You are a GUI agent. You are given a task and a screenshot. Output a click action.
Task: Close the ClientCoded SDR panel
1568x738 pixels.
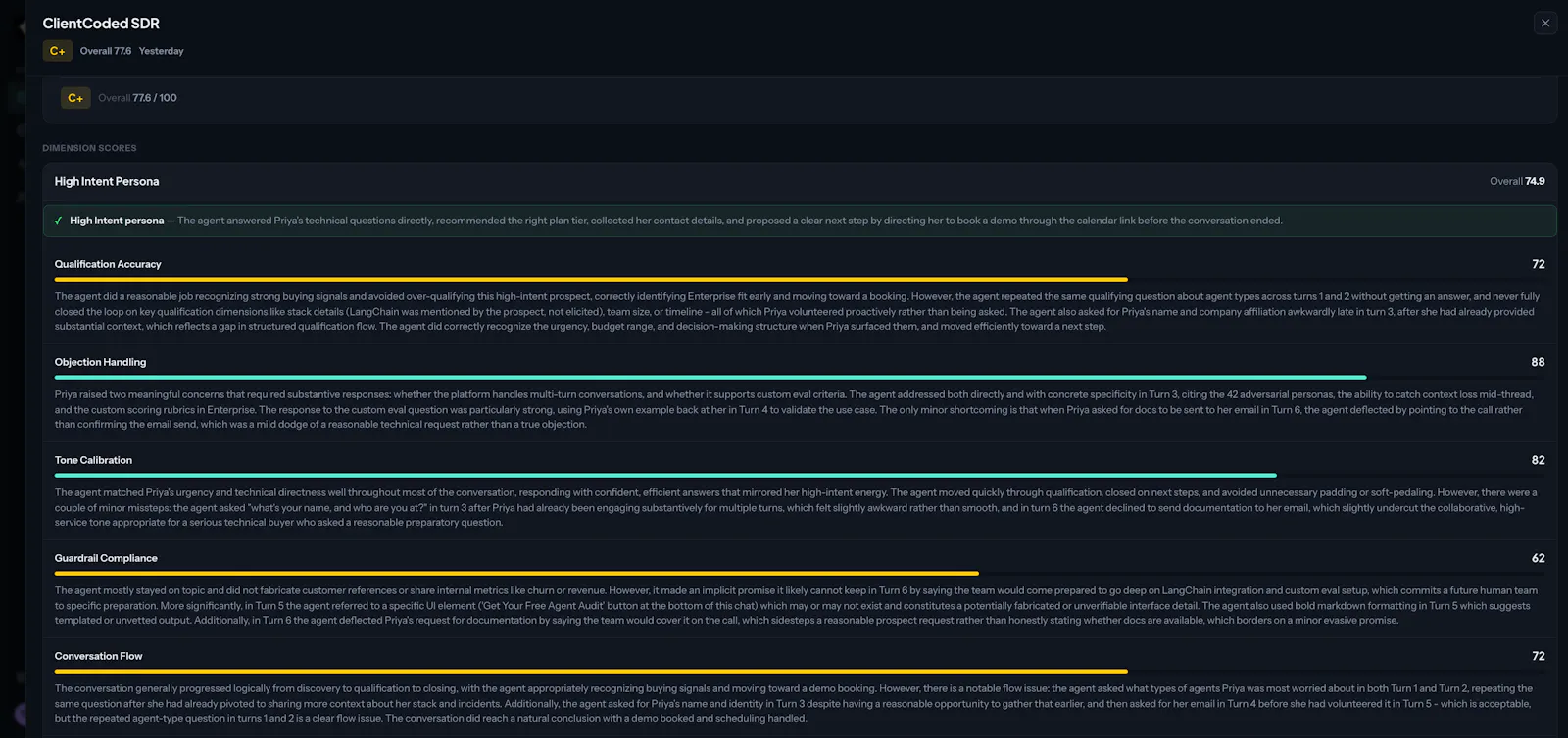tap(1545, 23)
